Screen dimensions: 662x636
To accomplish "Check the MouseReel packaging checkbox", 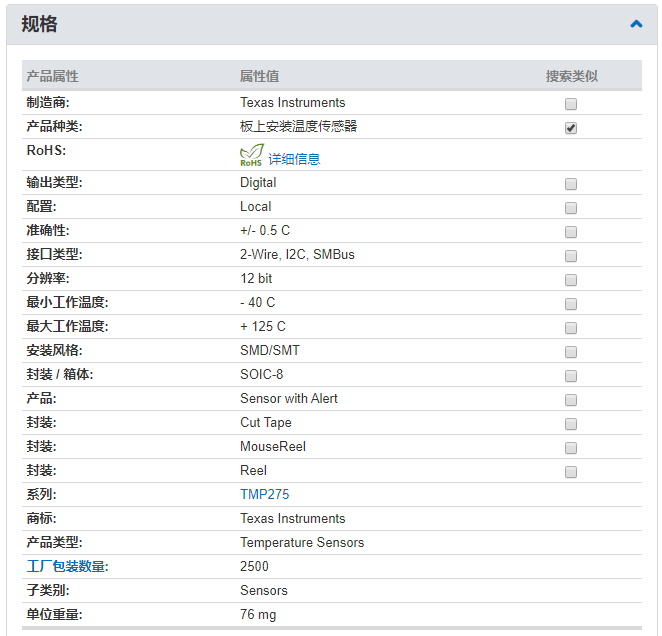I will tap(571, 448).
